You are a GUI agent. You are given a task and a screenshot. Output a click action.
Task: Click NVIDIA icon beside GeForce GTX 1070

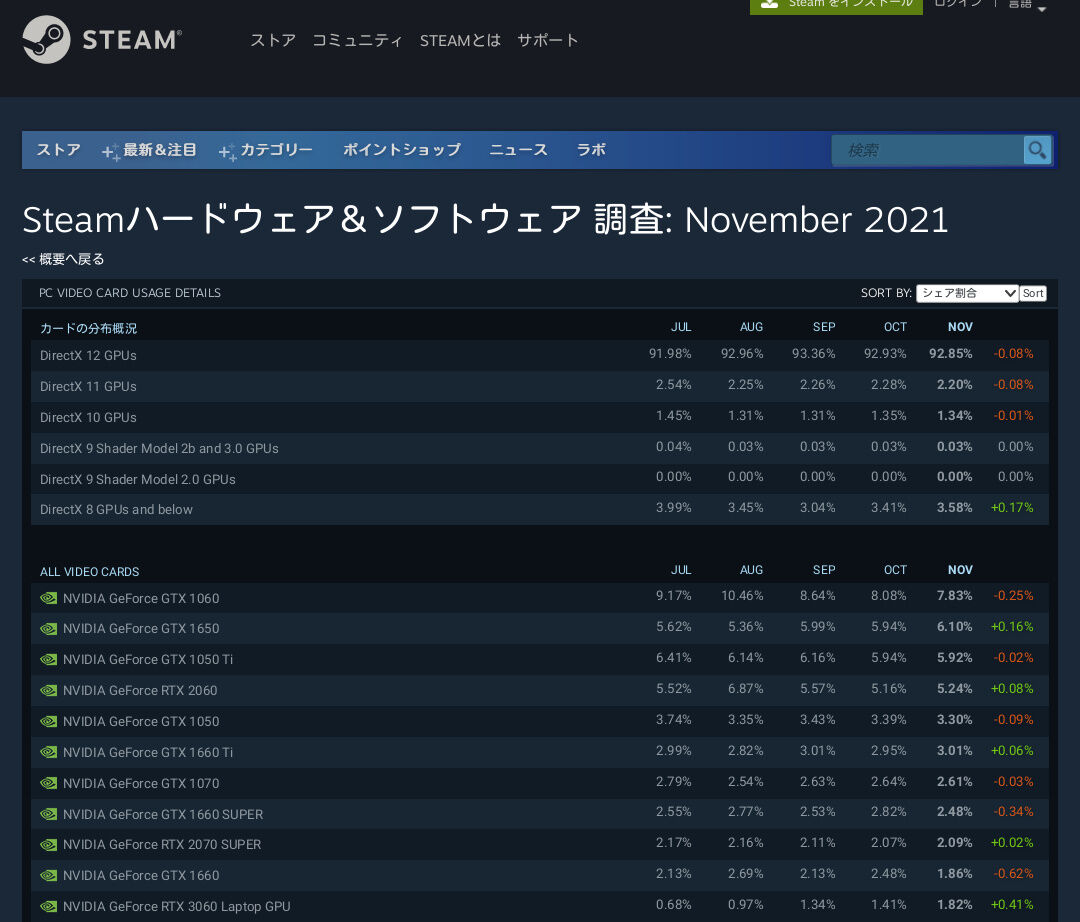pyautogui.click(x=48, y=784)
